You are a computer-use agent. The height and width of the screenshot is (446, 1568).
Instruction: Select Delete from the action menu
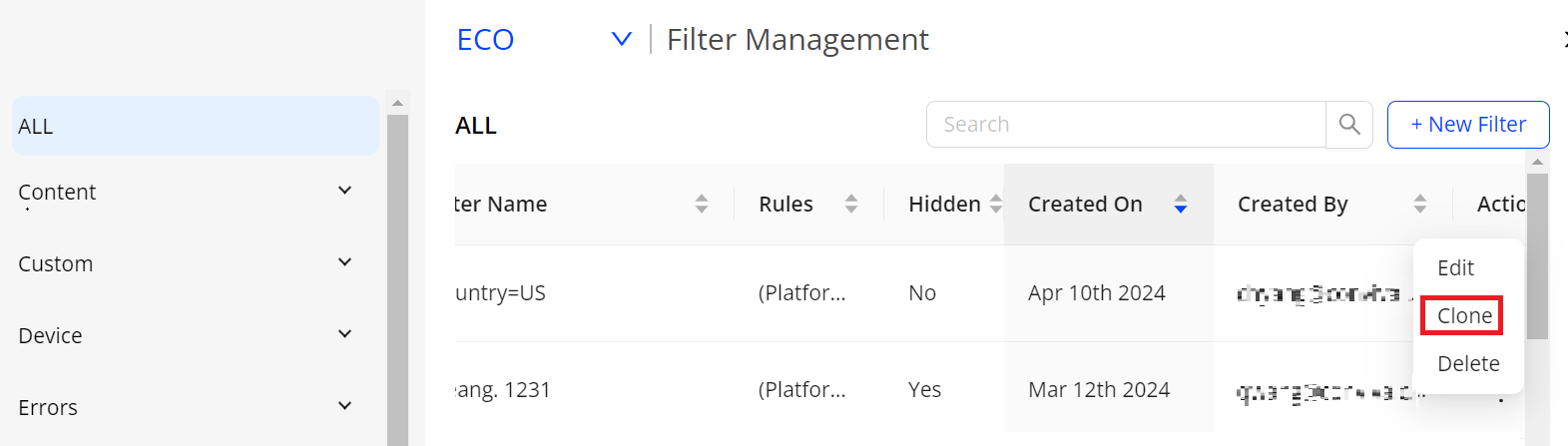click(x=1468, y=363)
